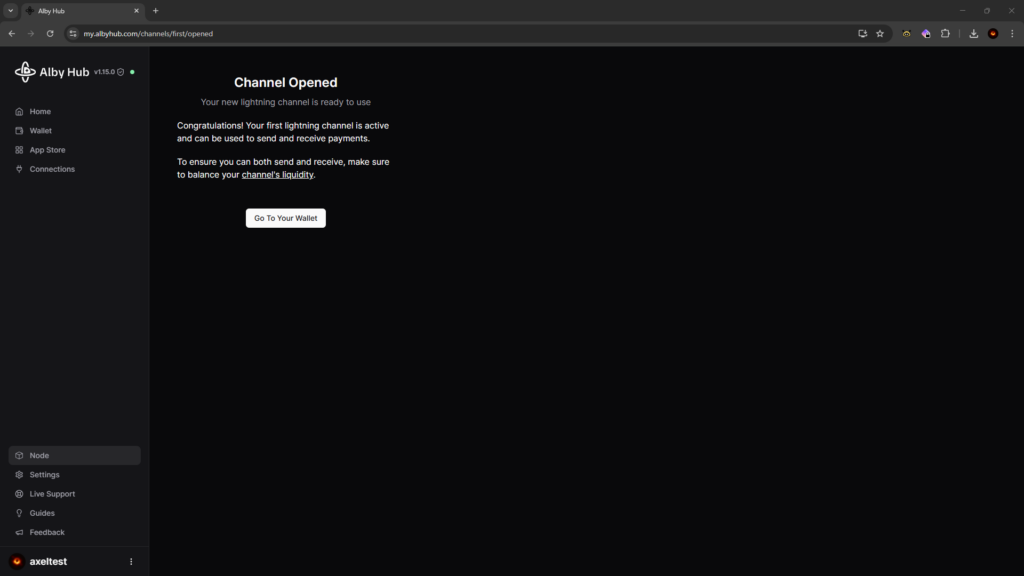Open the Home page from sidebar

(x=40, y=111)
